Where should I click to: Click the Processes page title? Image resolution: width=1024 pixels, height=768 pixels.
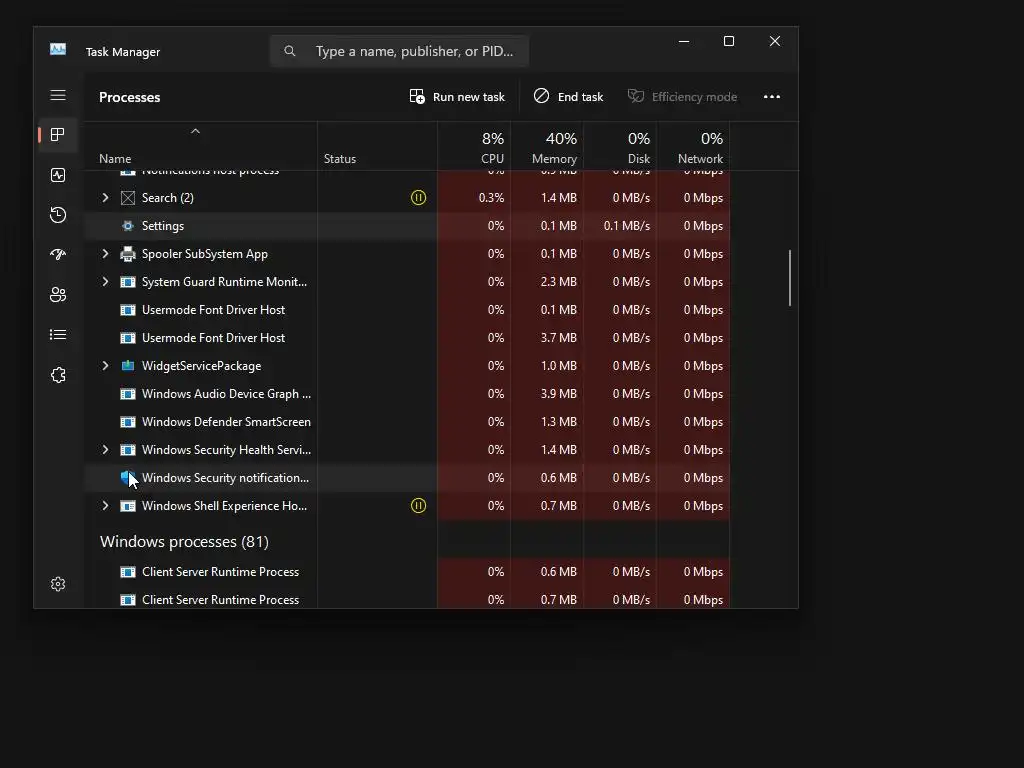[x=129, y=97]
